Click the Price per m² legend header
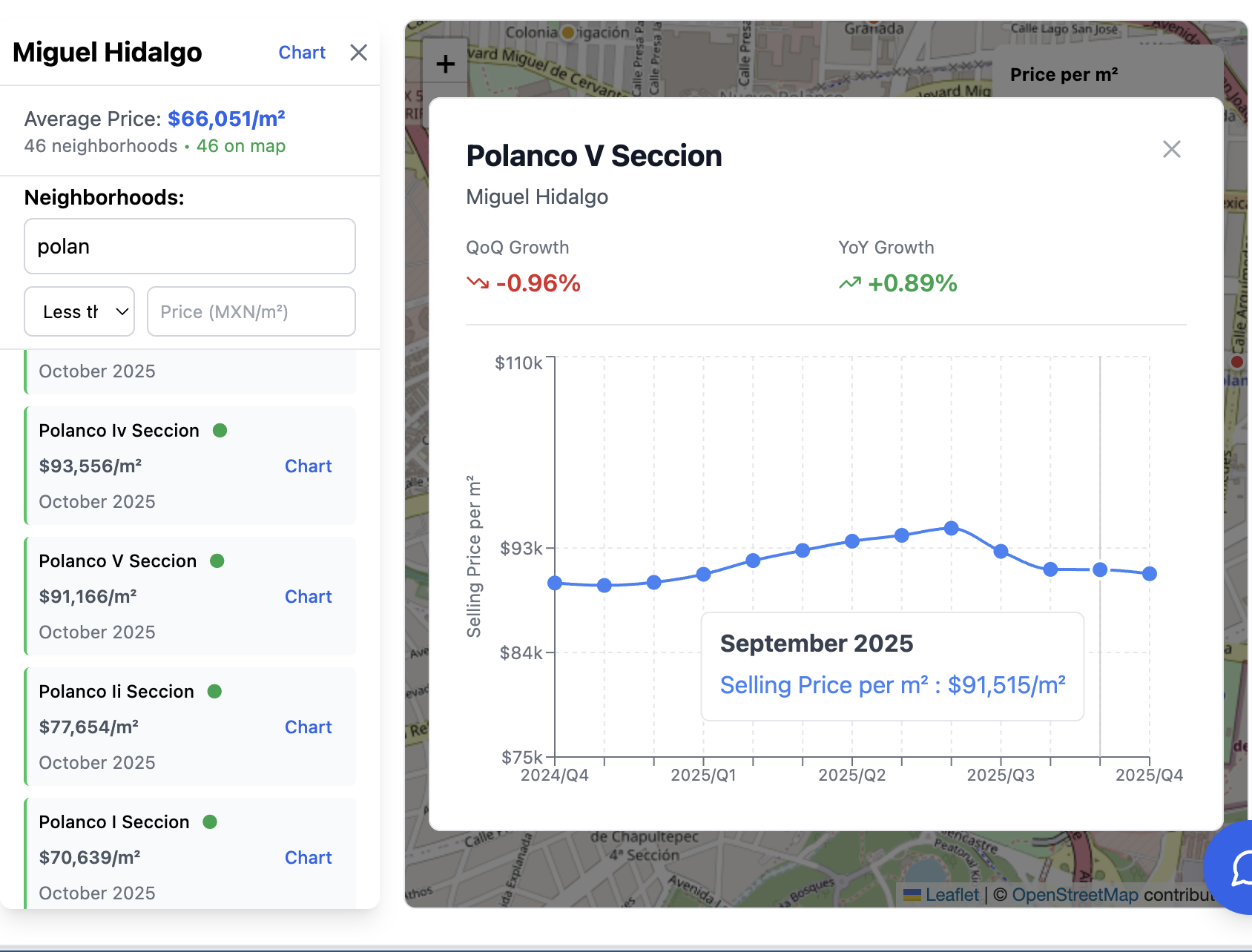The width and height of the screenshot is (1252, 952). pos(1064,74)
